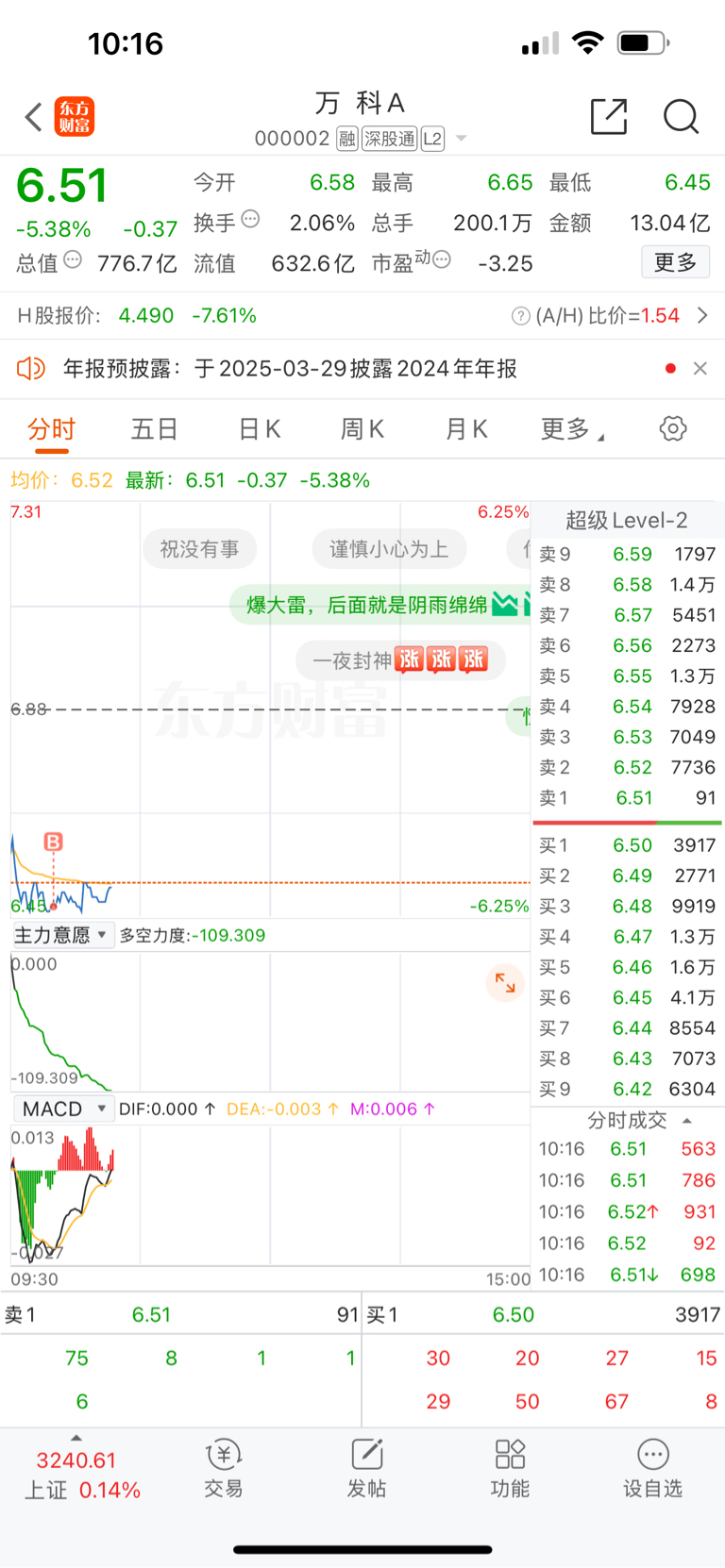
Task: Tap the sell queue order 75
Action: (x=76, y=1358)
